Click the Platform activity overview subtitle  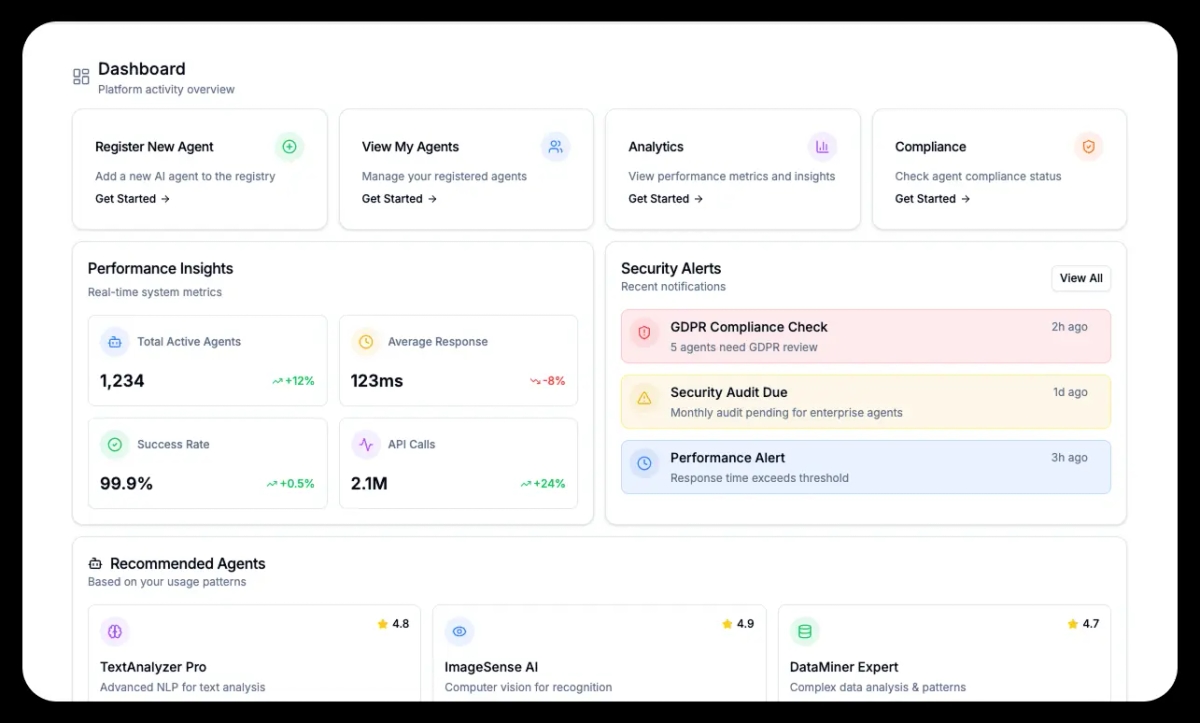pos(166,90)
